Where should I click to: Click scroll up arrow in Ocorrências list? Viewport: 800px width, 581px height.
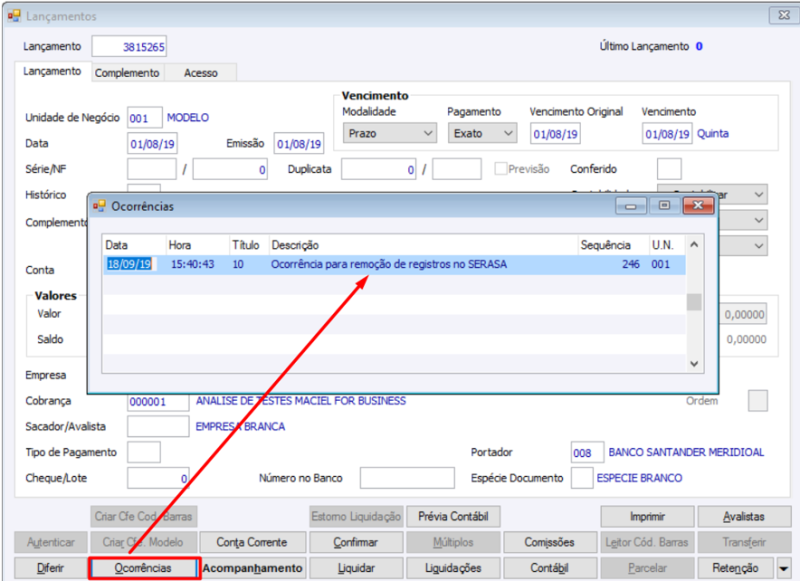694,245
